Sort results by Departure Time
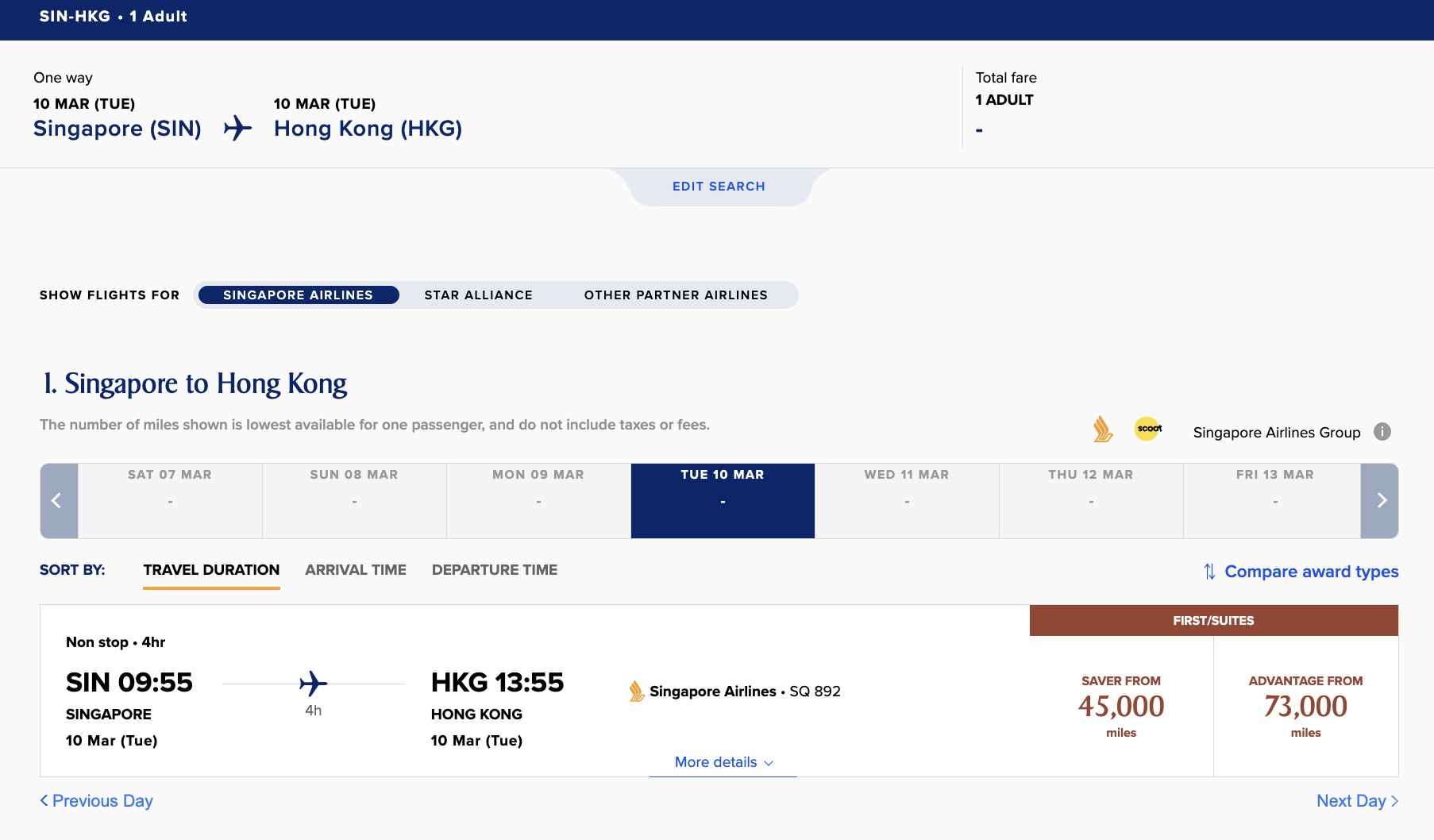Viewport: 1434px width, 840px height. coord(494,570)
